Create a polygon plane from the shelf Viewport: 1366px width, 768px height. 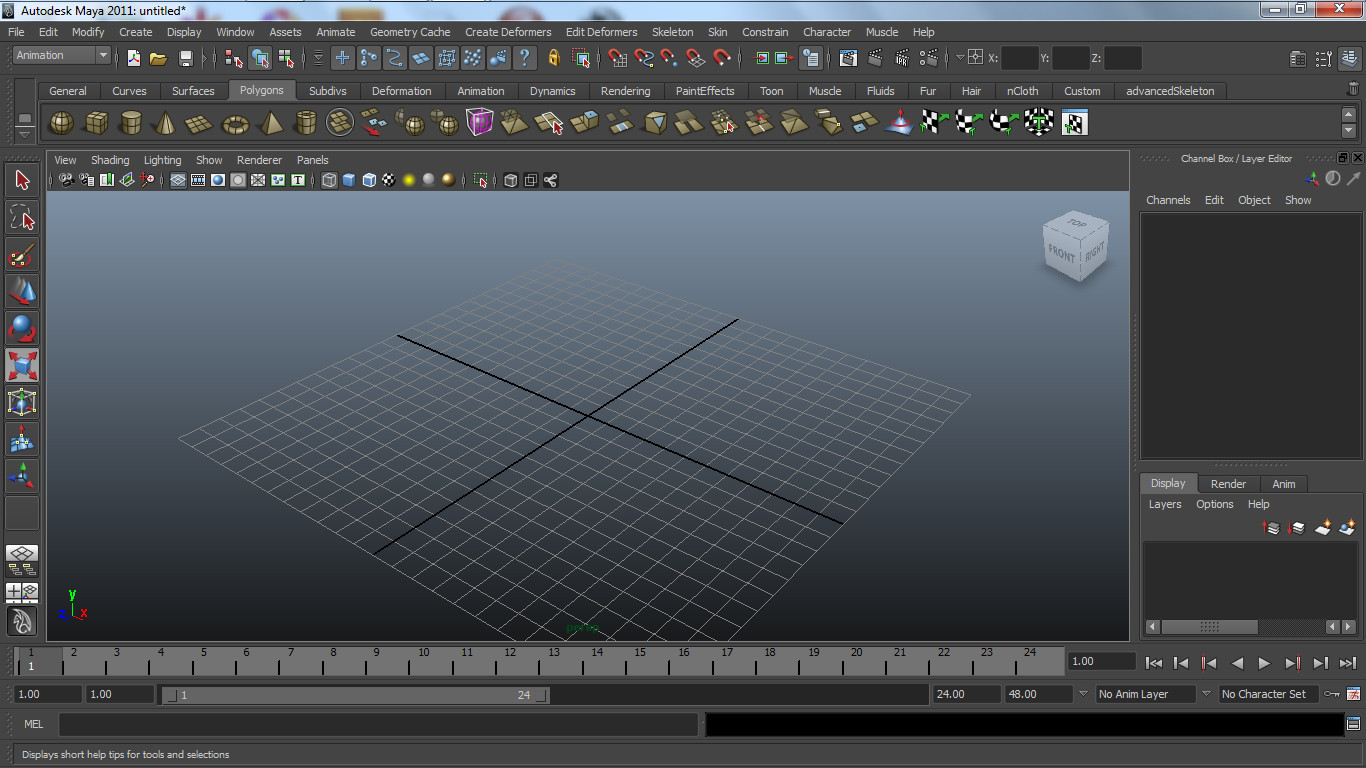click(x=200, y=123)
